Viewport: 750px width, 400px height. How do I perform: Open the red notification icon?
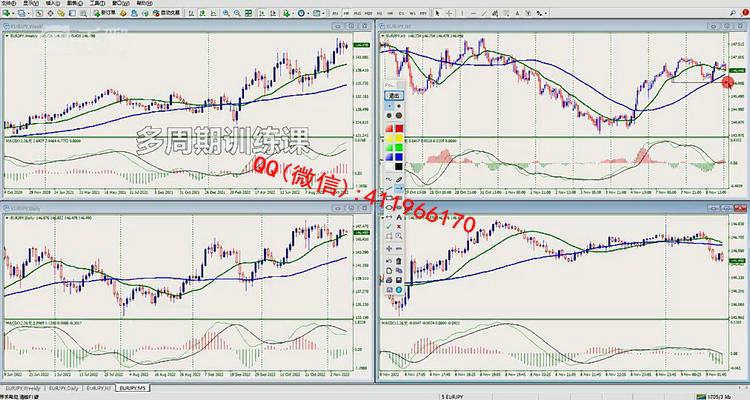pos(745,13)
